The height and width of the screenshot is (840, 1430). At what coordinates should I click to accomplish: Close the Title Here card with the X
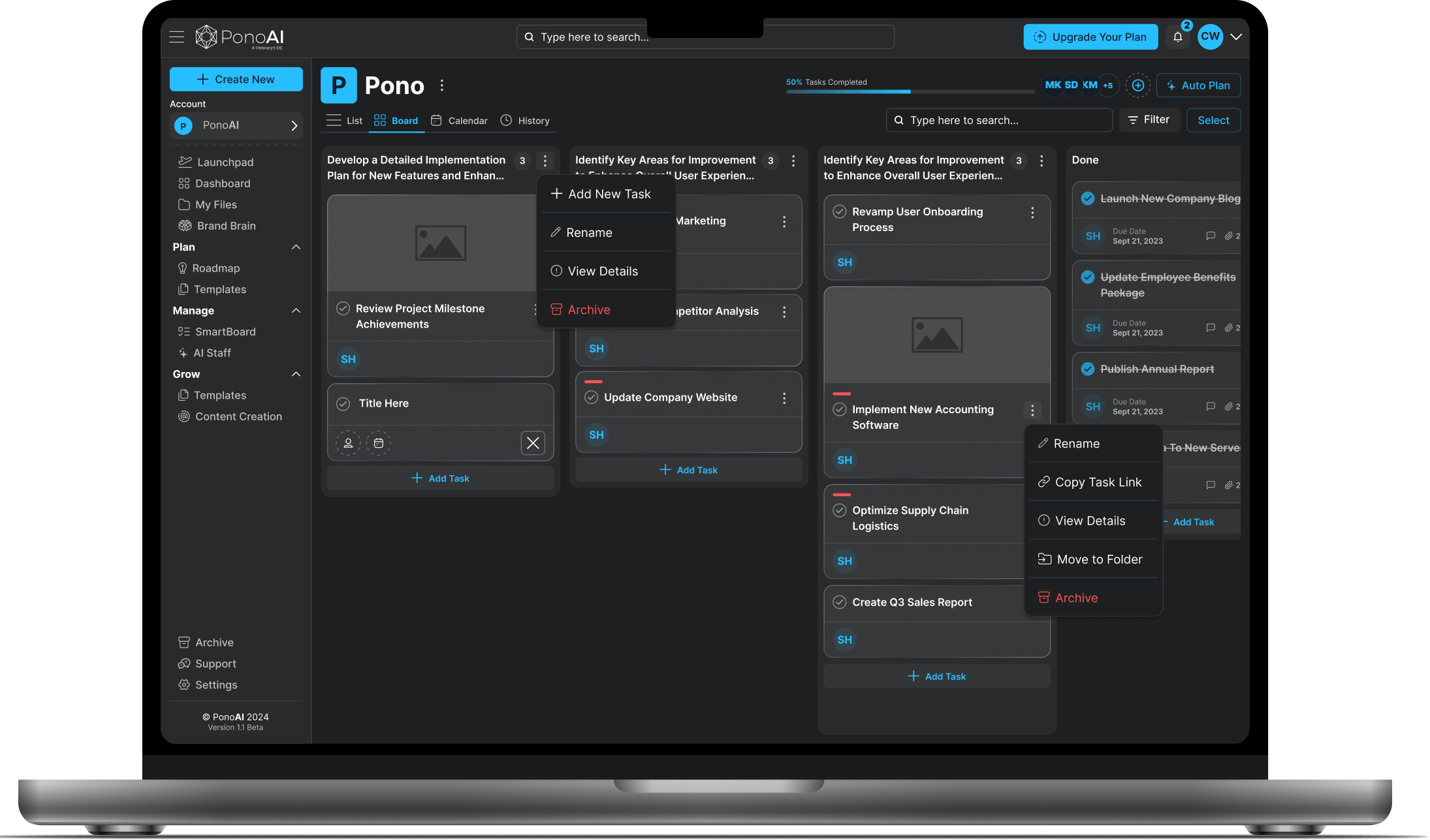[533, 443]
